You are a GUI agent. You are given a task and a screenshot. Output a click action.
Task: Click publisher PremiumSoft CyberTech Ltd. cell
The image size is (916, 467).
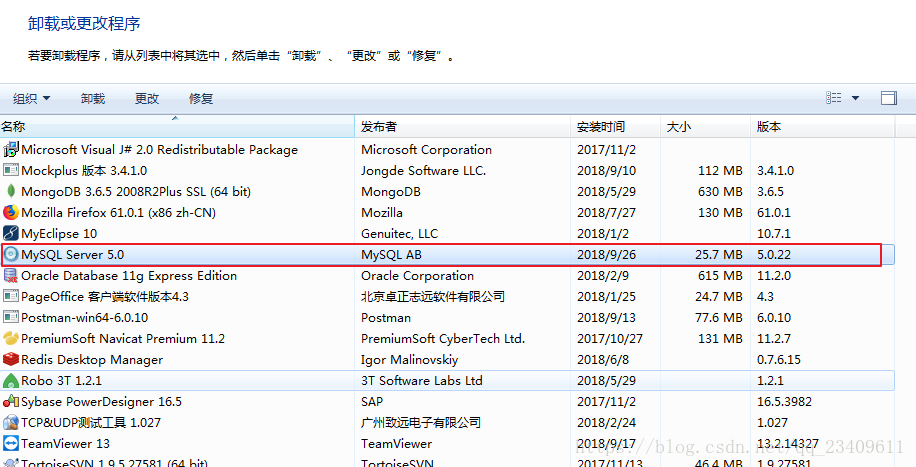coord(443,338)
